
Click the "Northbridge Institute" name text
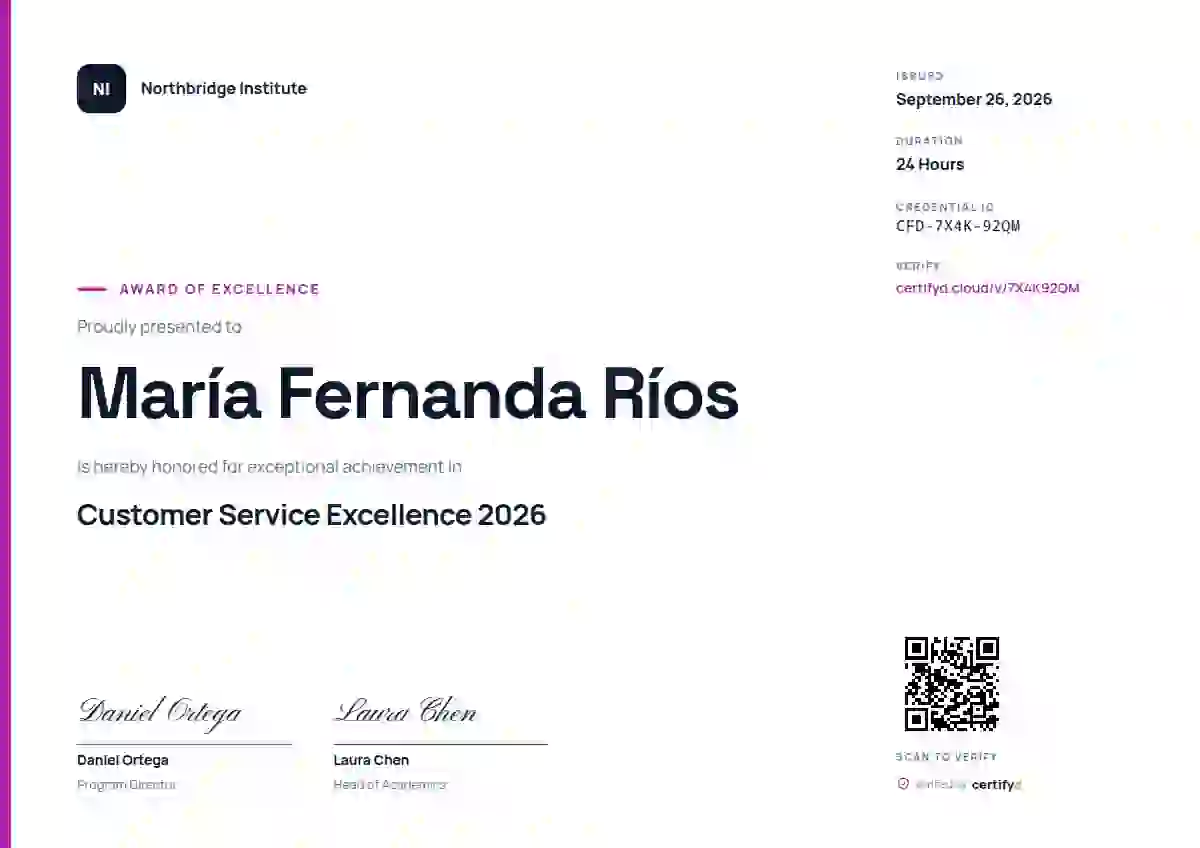coord(224,89)
